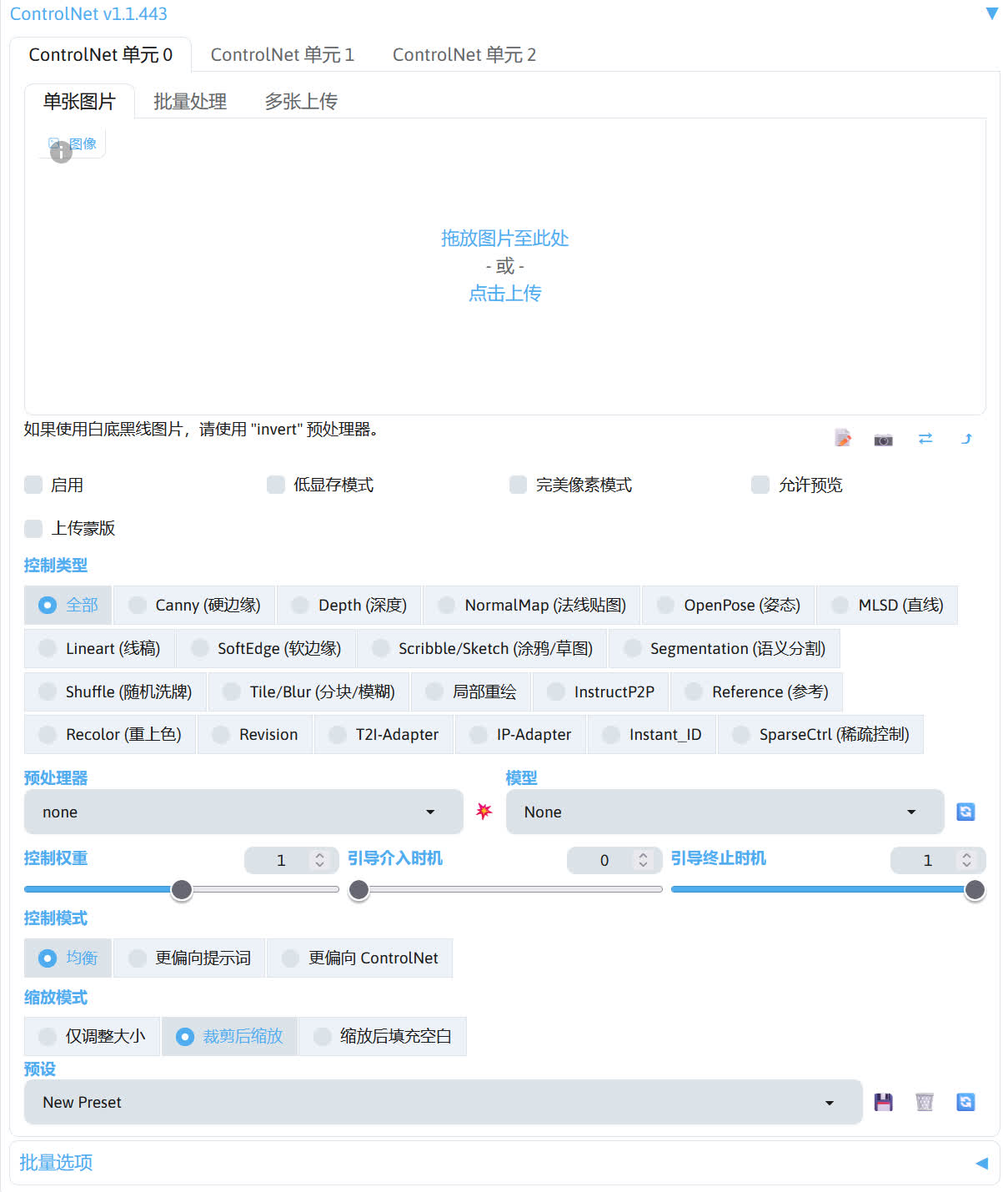The height and width of the screenshot is (1192, 1008).
Task: Toggle 完美像素模式 on
Action: [518, 484]
